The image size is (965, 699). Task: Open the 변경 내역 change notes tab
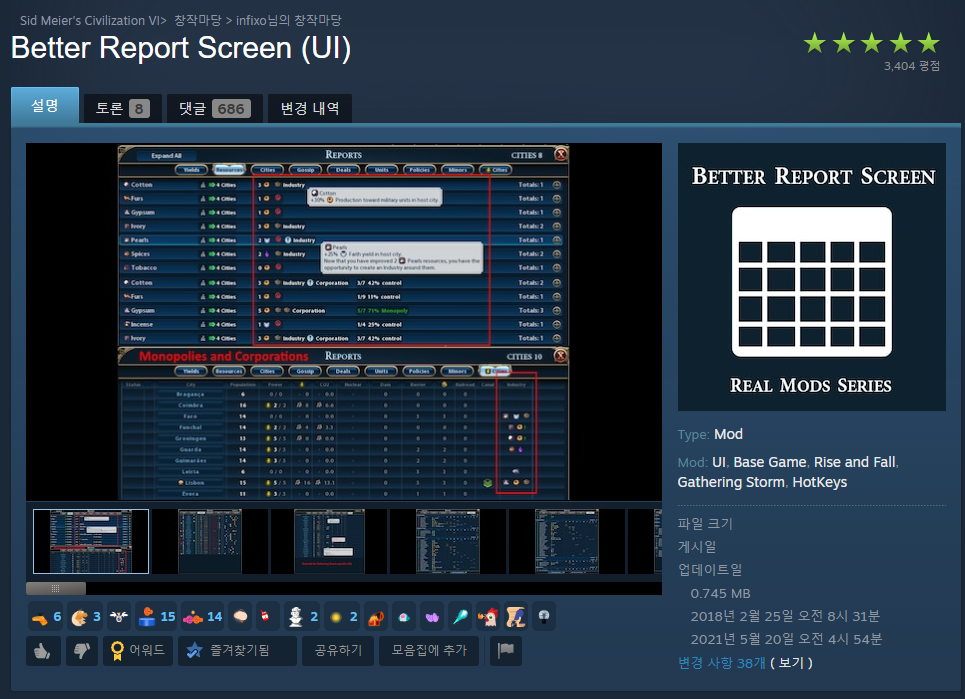pyautogui.click(x=309, y=108)
